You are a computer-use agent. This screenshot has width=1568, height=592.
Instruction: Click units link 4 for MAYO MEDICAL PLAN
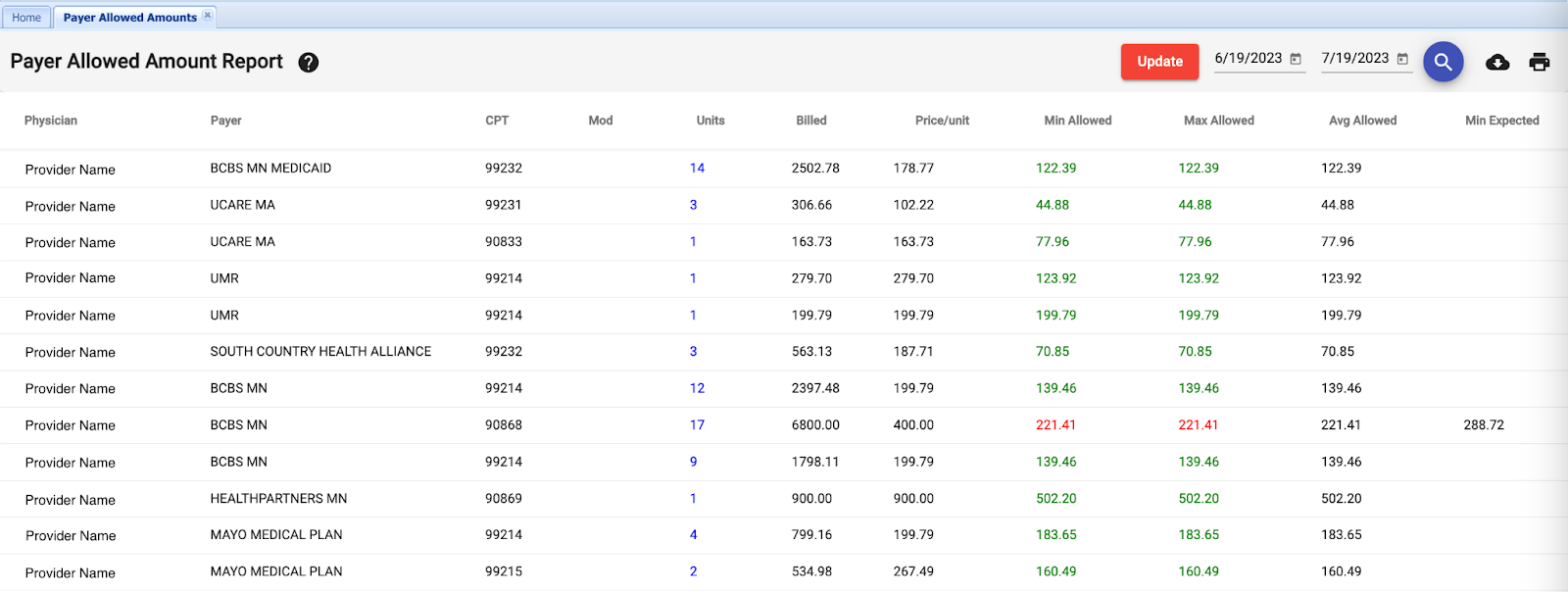tap(693, 535)
